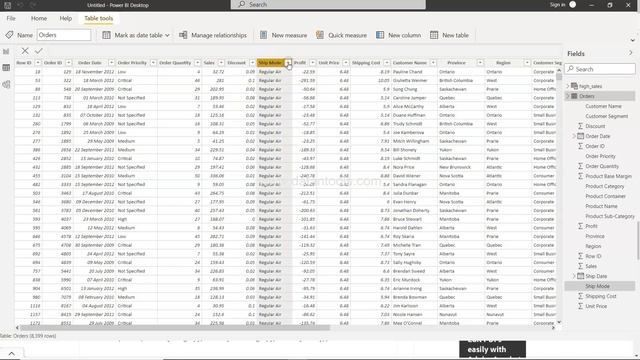Screen dimensions: 640x360
Task: Cancel the formula with the X icon
Action: tap(25, 51)
